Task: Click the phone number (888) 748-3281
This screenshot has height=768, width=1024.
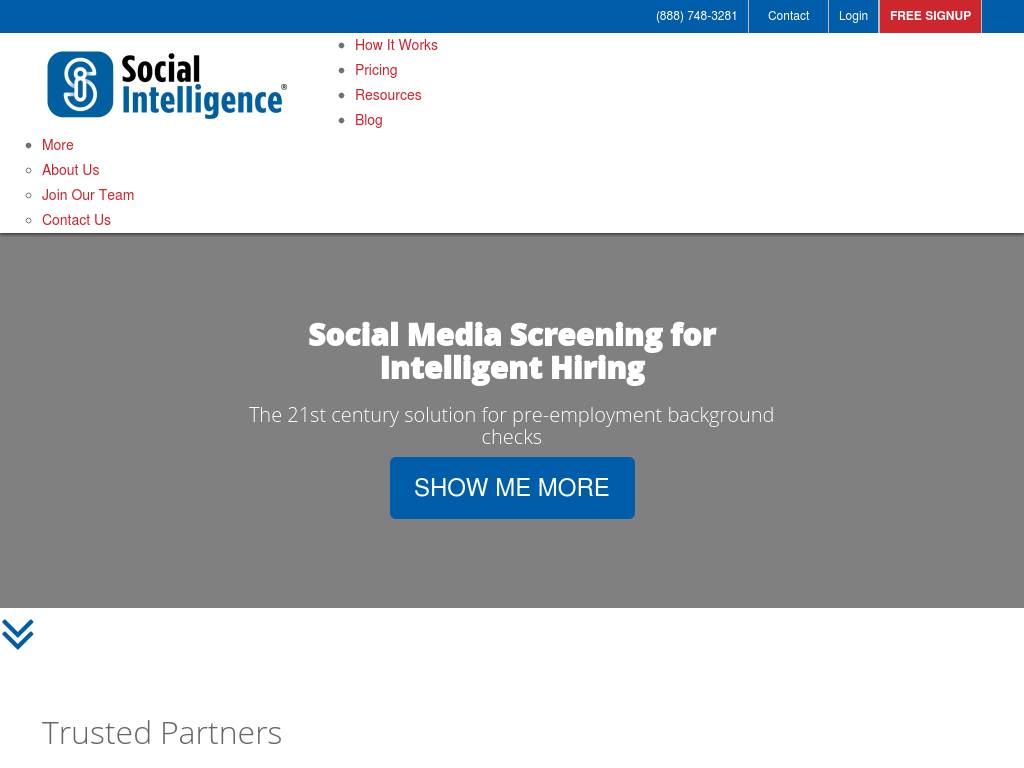Action: [696, 16]
